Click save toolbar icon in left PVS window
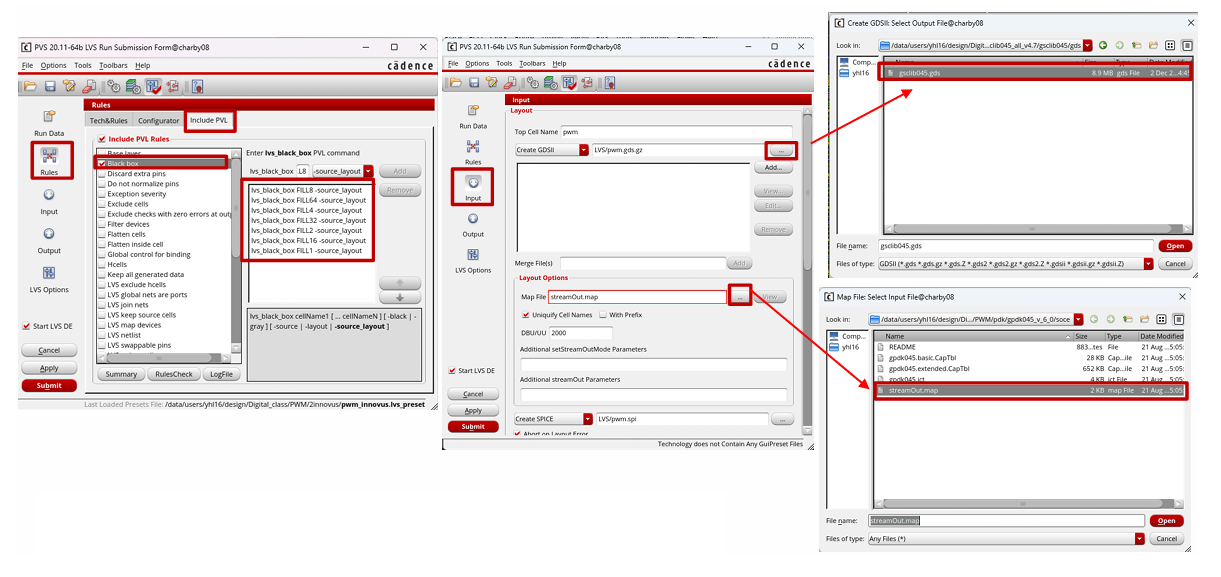Viewport: 1221px width, 577px height. pyautogui.click(x=49, y=86)
